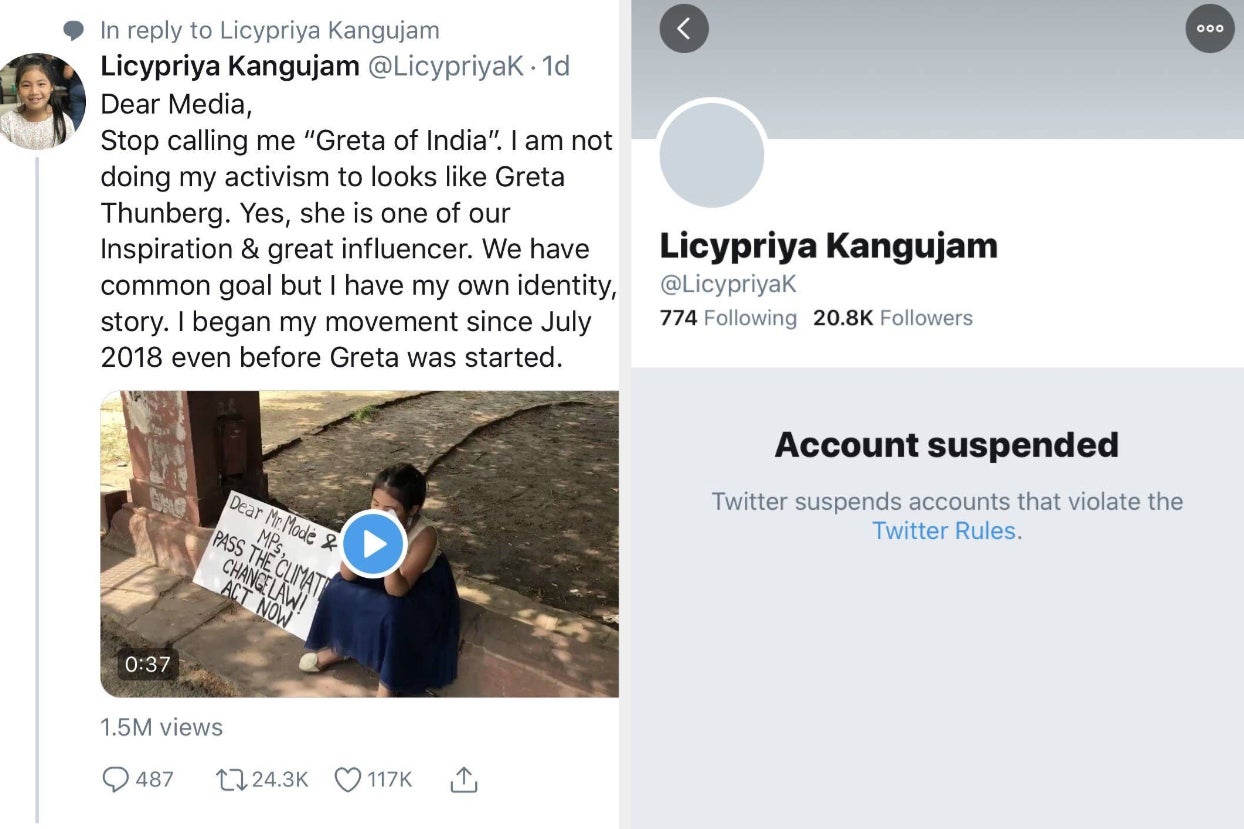
Task: Click the reply comment icon
Action: pyautogui.click(x=116, y=779)
